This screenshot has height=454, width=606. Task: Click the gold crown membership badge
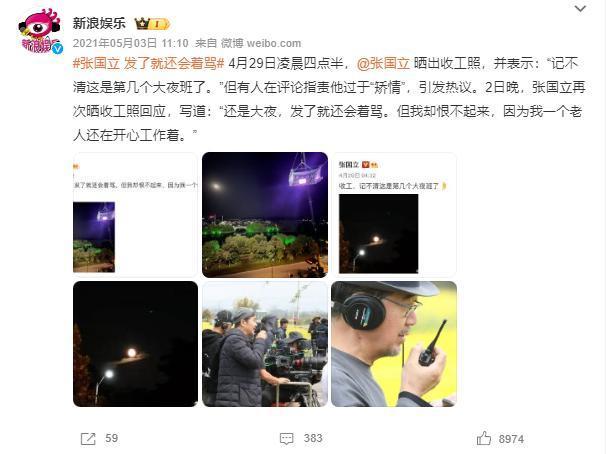pos(152,24)
